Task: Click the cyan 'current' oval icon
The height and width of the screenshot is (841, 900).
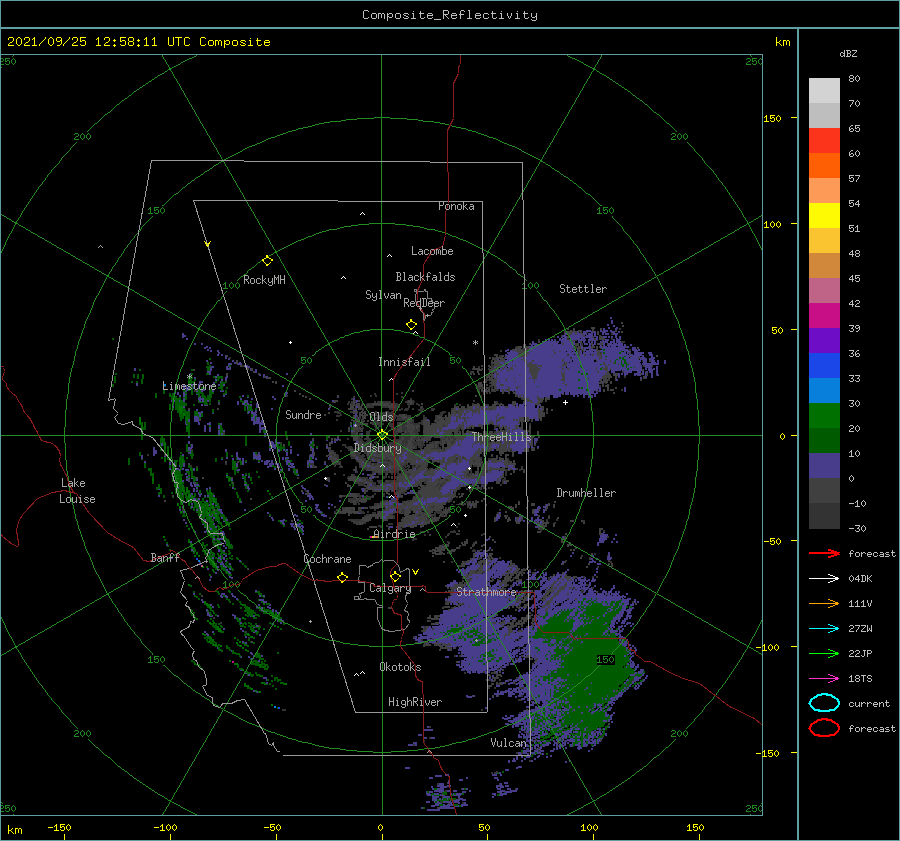Action: tap(824, 703)
